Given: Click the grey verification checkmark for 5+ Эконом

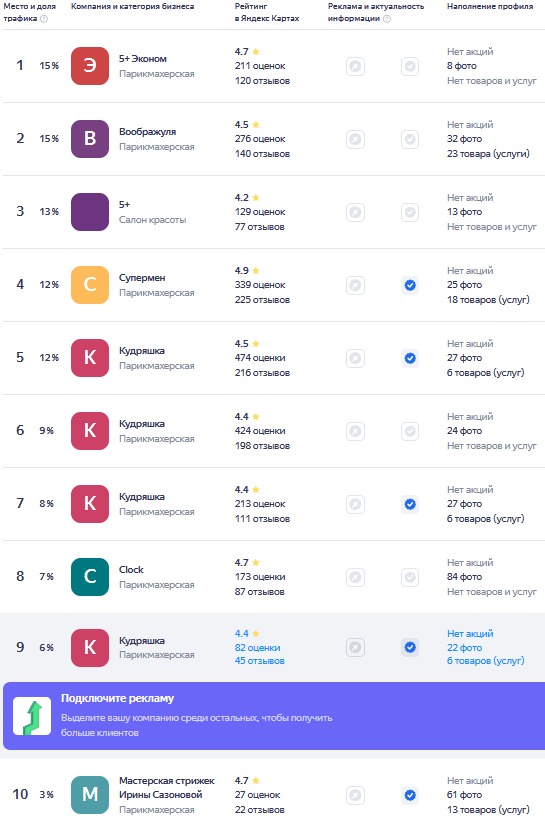Looking at the screenshot, I should tap(410, 66).
